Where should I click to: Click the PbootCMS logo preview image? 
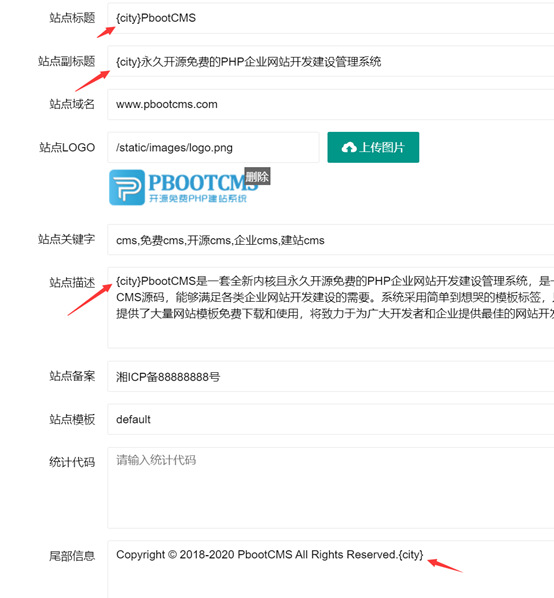184,187
